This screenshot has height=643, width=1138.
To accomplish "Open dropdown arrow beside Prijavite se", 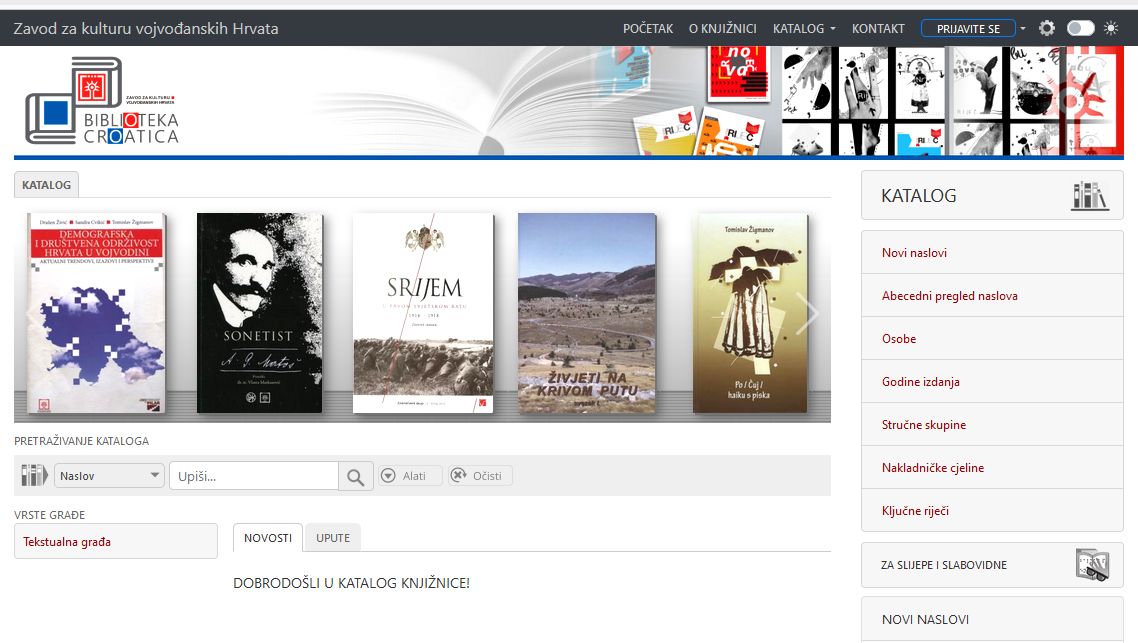I will (x=1023, y=29).
